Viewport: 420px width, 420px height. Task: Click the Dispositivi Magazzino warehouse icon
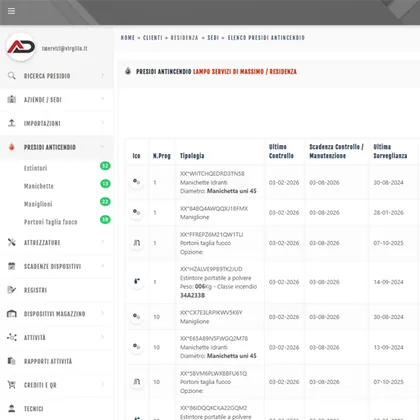tap(12, 314)
